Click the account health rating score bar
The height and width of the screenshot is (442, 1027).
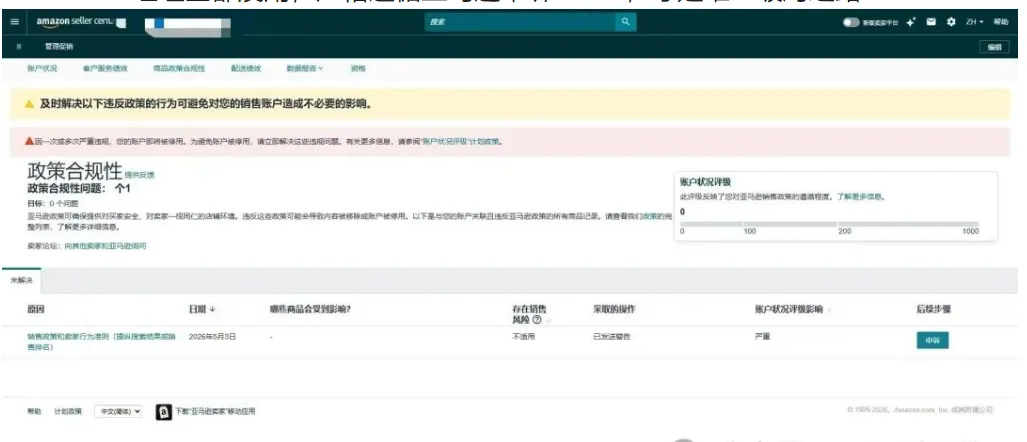(830, 224)
